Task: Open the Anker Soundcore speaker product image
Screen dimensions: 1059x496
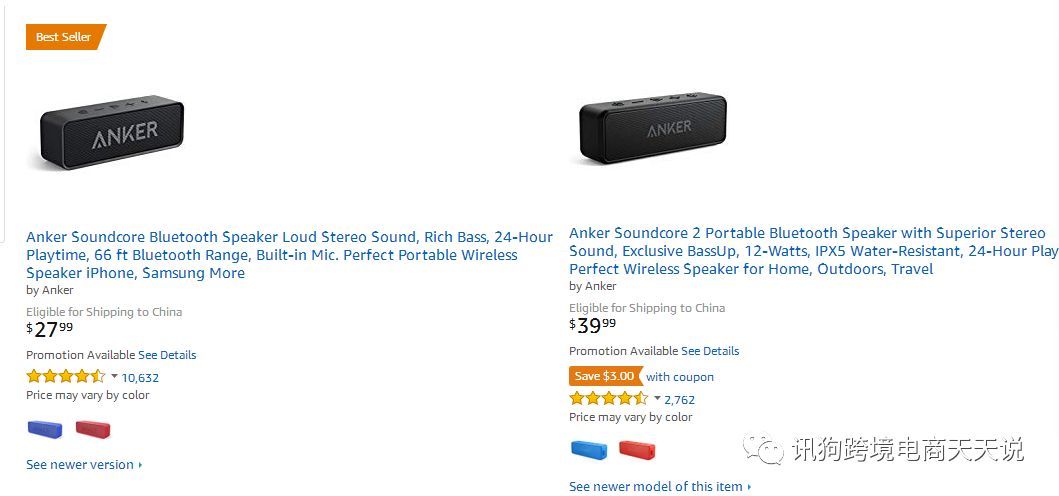Action: pos(112,133)
